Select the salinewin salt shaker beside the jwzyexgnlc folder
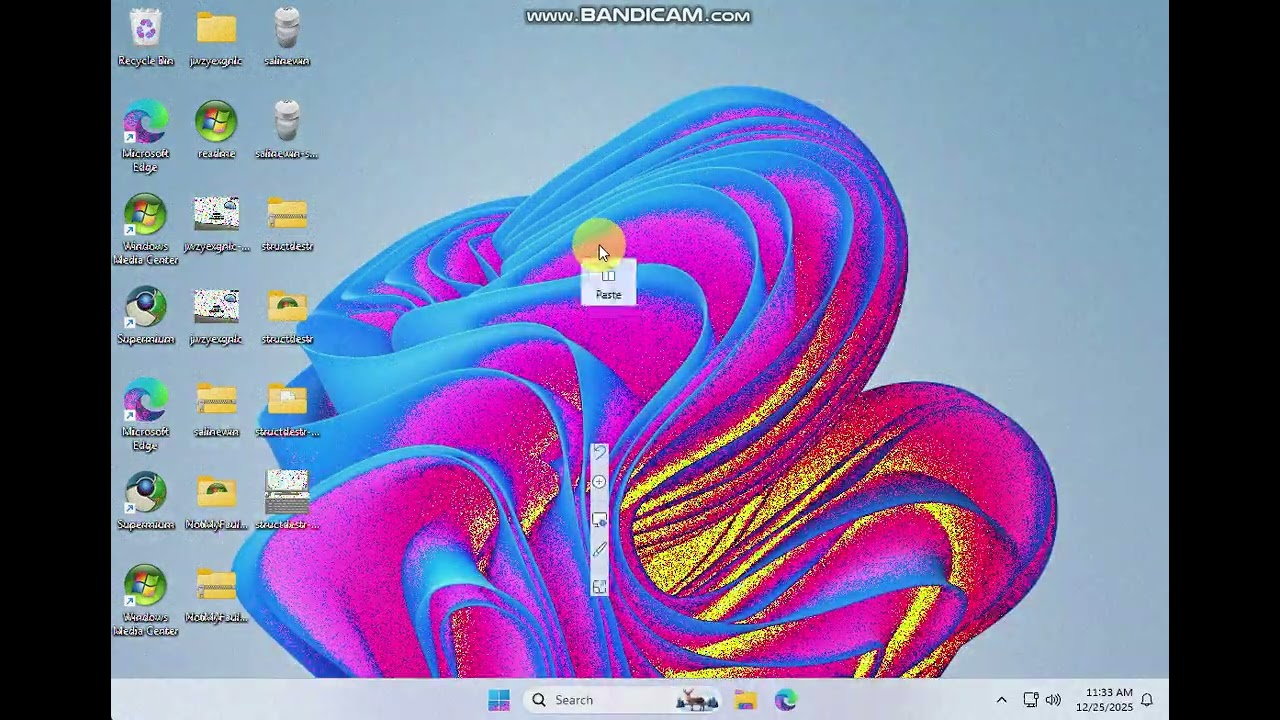Image resolution: width=1280 pixels, height=720 pixels. (287, 38)
